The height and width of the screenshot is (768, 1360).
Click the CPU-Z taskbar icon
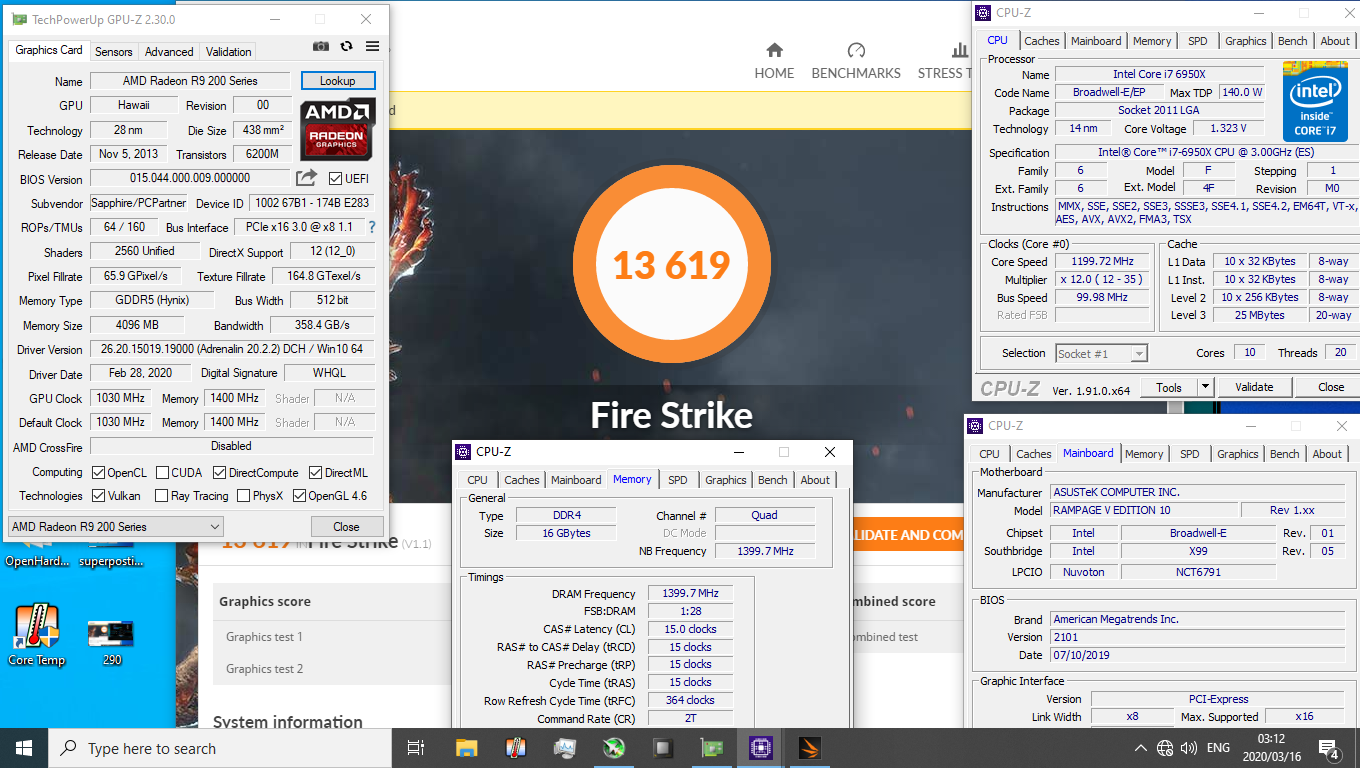[761, 748]
